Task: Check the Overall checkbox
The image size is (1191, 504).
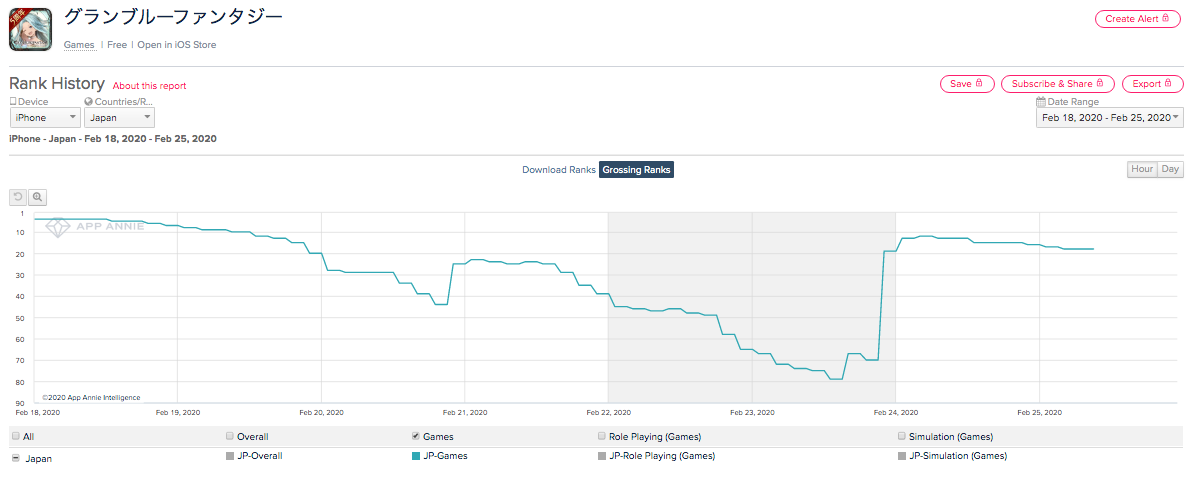Action: 230,436
